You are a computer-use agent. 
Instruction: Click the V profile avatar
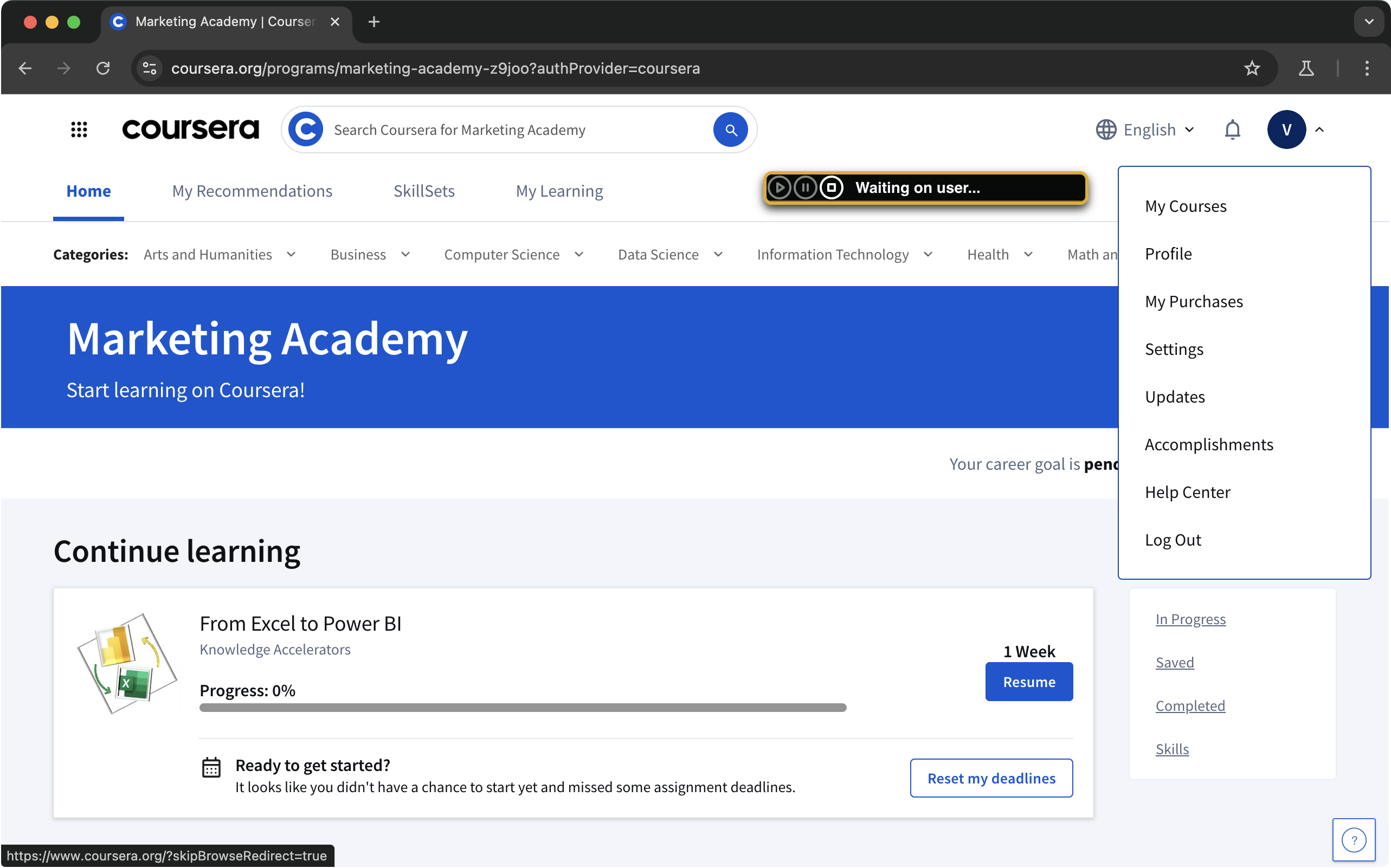(1286, 129)
